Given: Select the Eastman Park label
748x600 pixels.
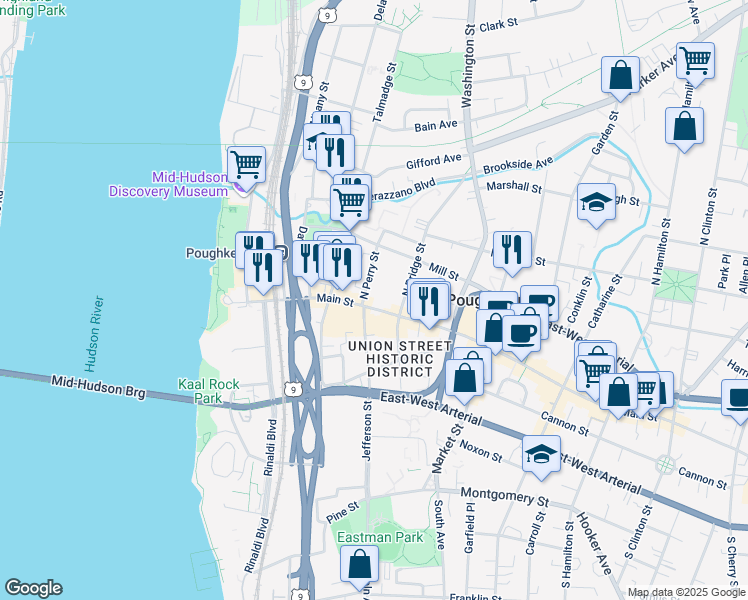Looking at the screenshot, I should 380,538.
